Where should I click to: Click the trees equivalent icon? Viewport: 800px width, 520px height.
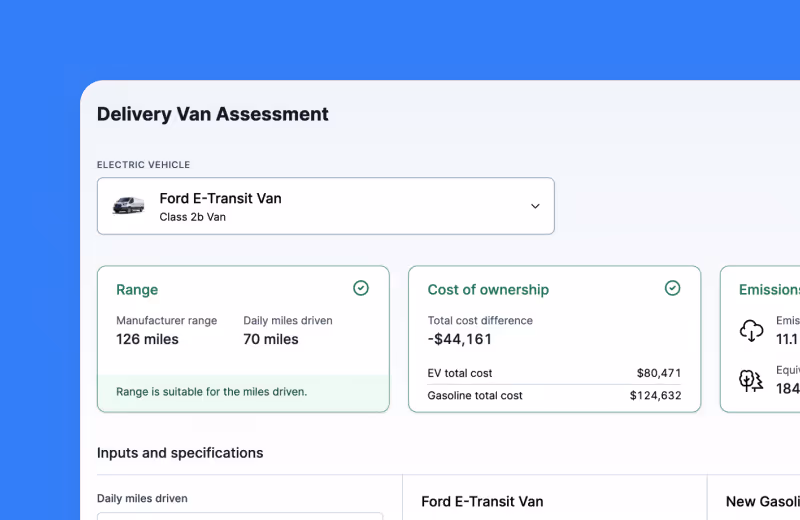pyautogui.click(x=751, y=381)
